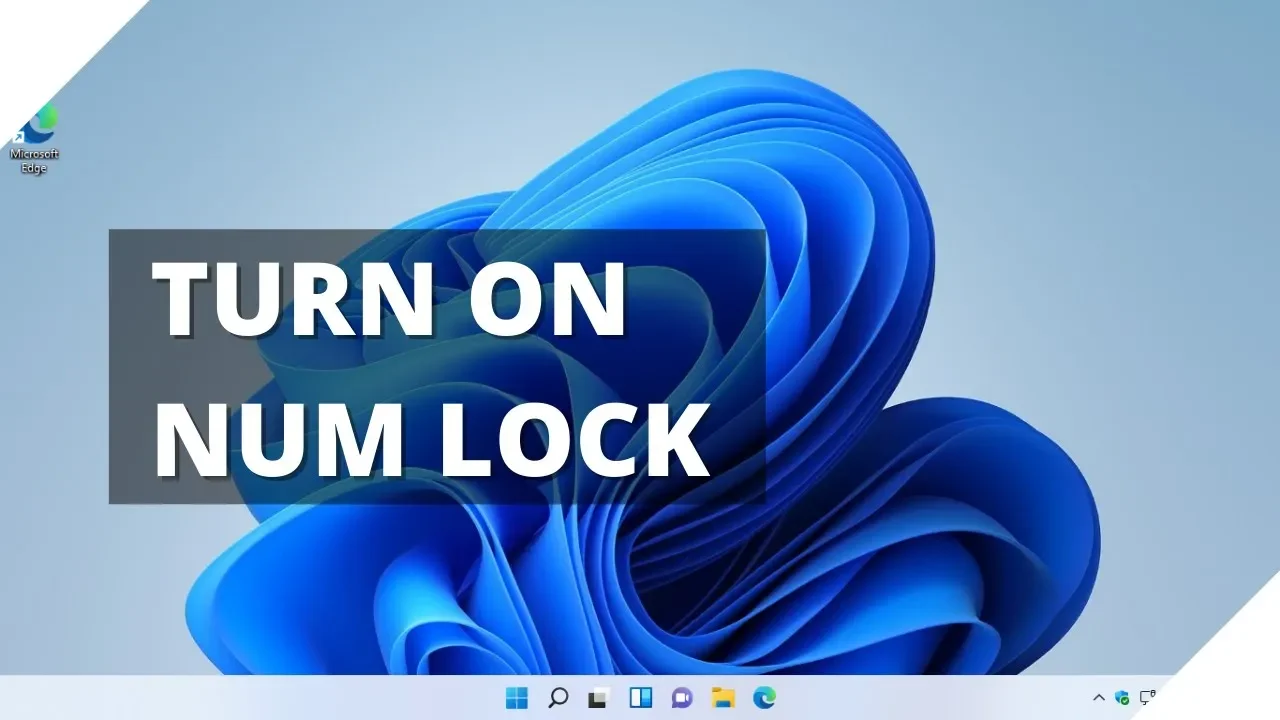Open the Windows Start menu
The height and width of the screenshot is (720, 1280).
point(517,698)
